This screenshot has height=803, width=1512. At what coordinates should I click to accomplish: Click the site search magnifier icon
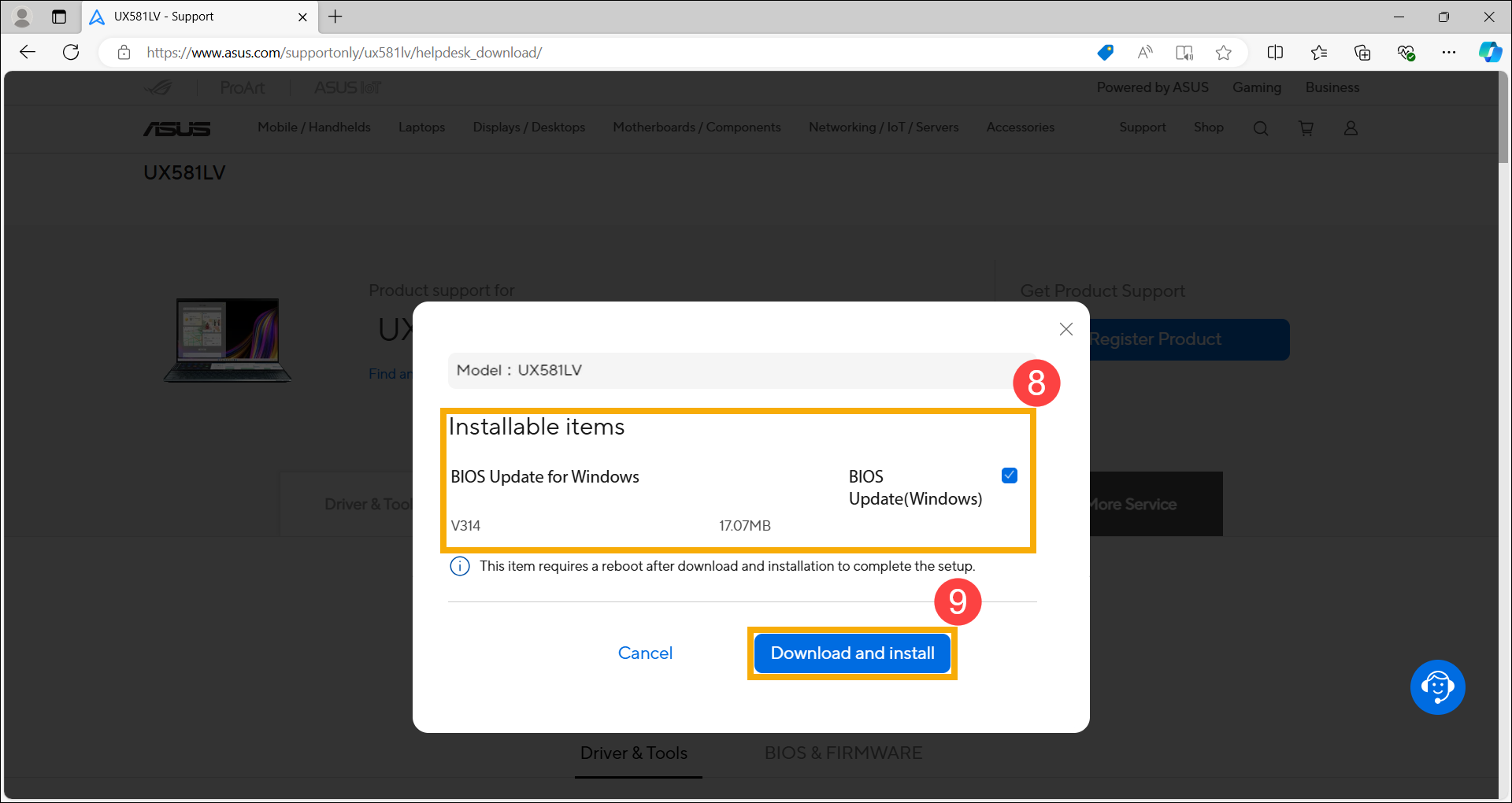[1261, 128]
